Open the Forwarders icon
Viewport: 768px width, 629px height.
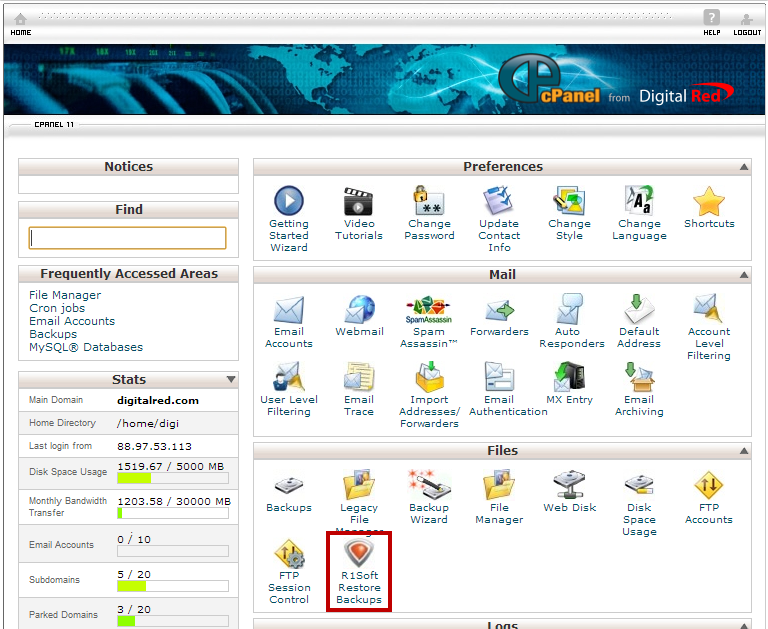[499, 310]
